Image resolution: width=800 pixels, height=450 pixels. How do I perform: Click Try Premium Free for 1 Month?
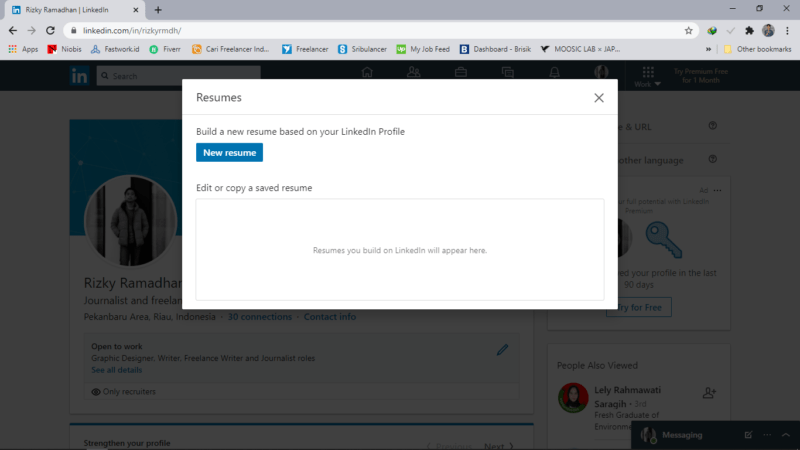coord(701,76)
